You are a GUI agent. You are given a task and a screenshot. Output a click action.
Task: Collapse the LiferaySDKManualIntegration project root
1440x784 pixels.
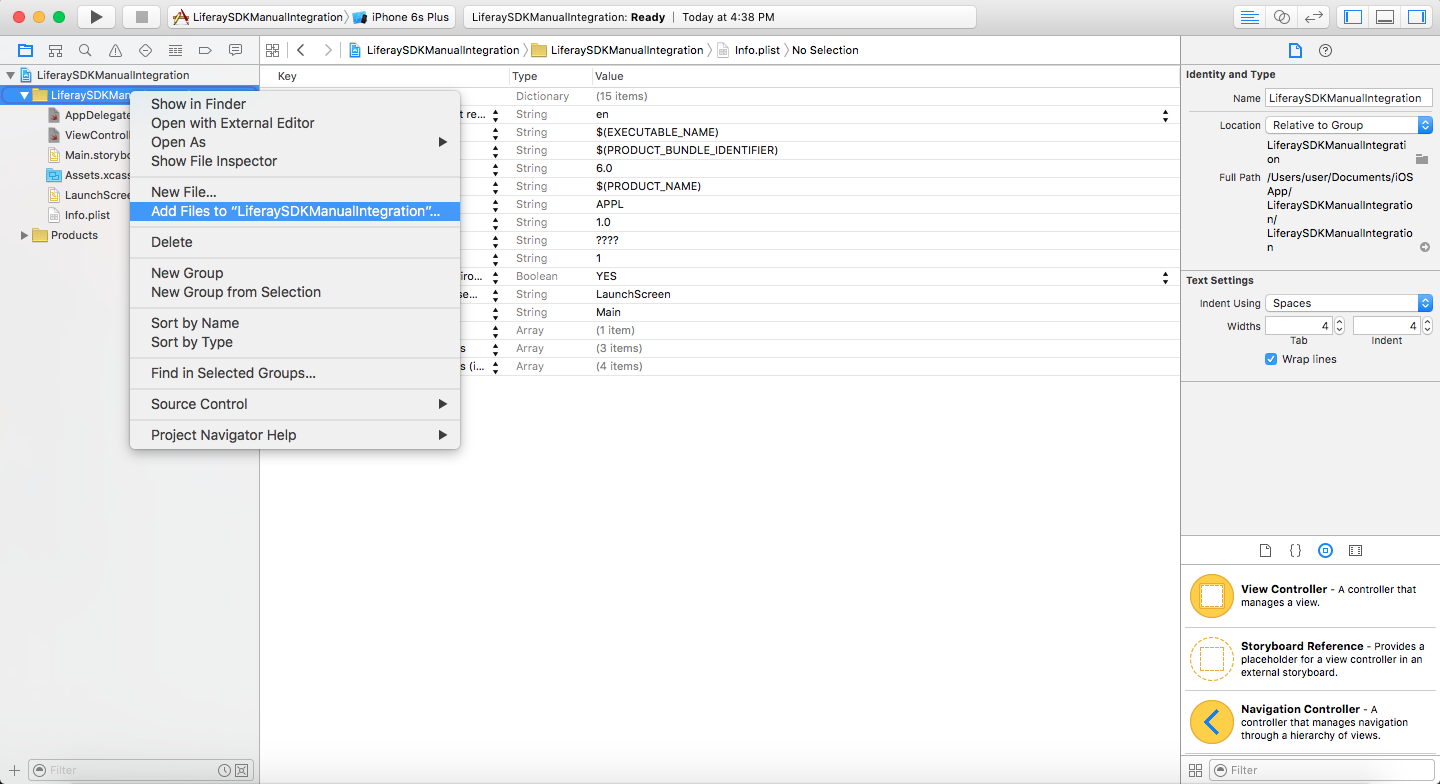pos(11,75)
